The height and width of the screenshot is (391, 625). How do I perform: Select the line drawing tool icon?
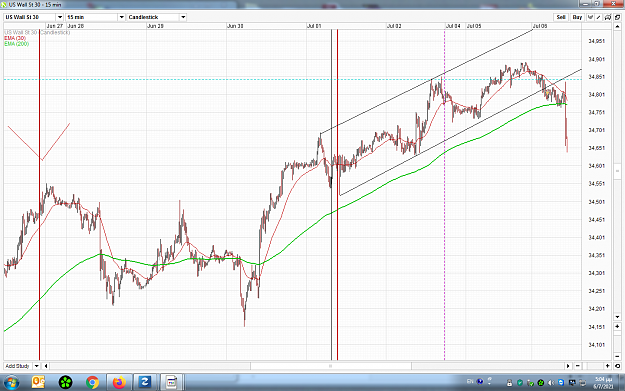click(x=599, y=17)
